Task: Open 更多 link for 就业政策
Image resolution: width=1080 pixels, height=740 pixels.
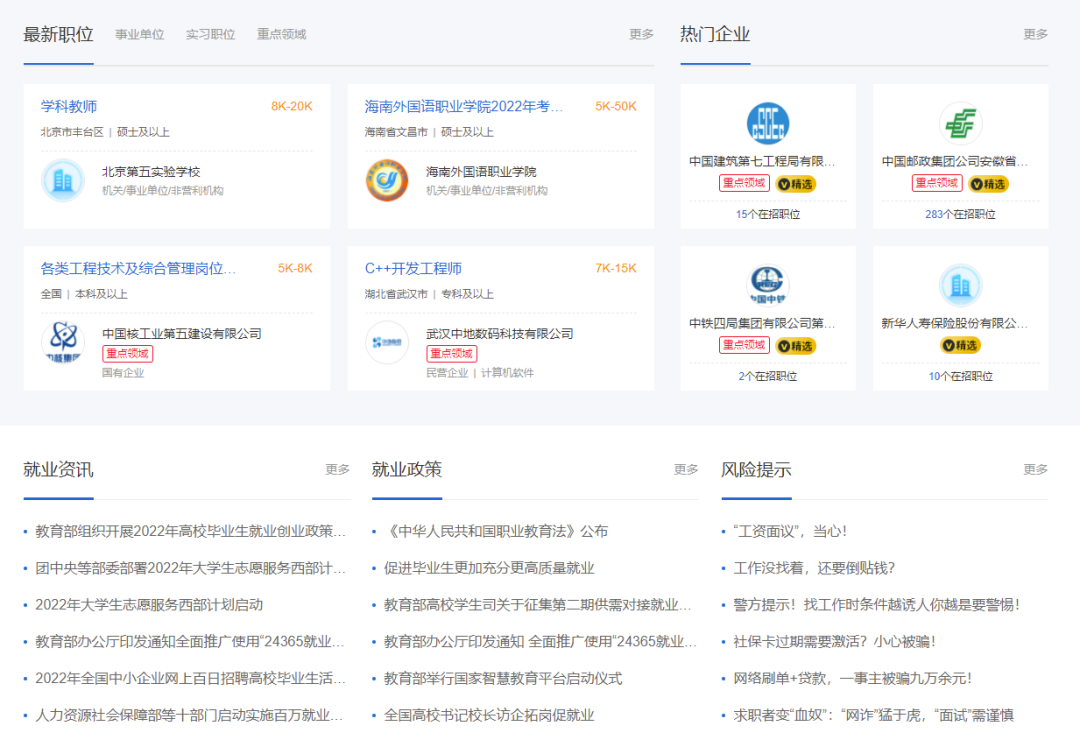Action: 686,469
